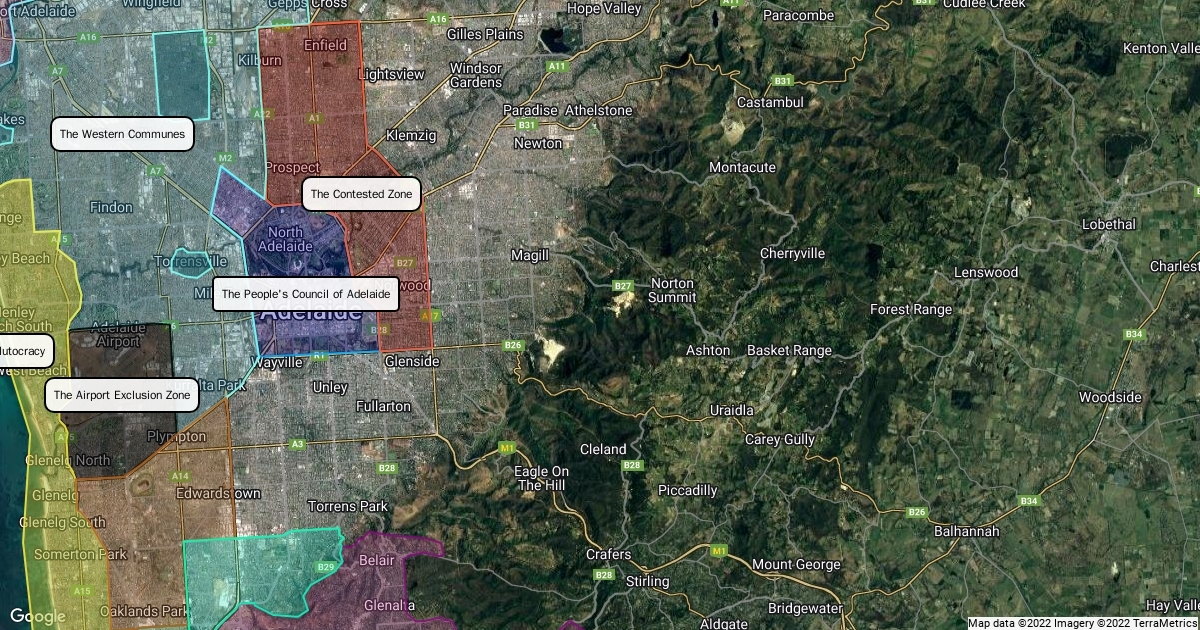Click the Eagle On The Hill label
This screenshot has width=1200, height=630.
[x=541, y=478]
